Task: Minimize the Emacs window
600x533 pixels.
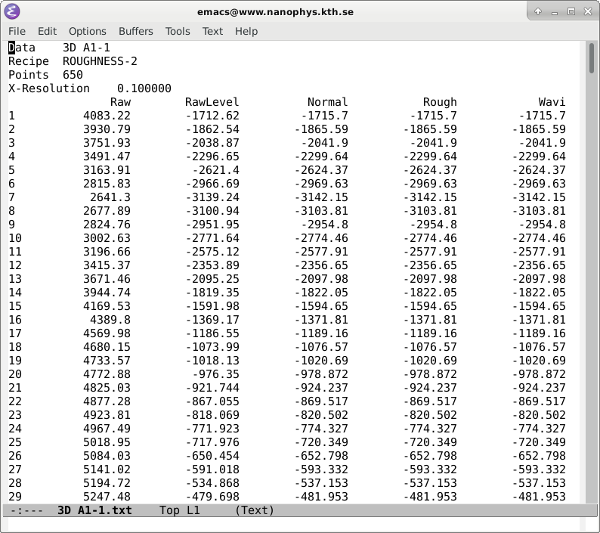Action: coord(554,11)
